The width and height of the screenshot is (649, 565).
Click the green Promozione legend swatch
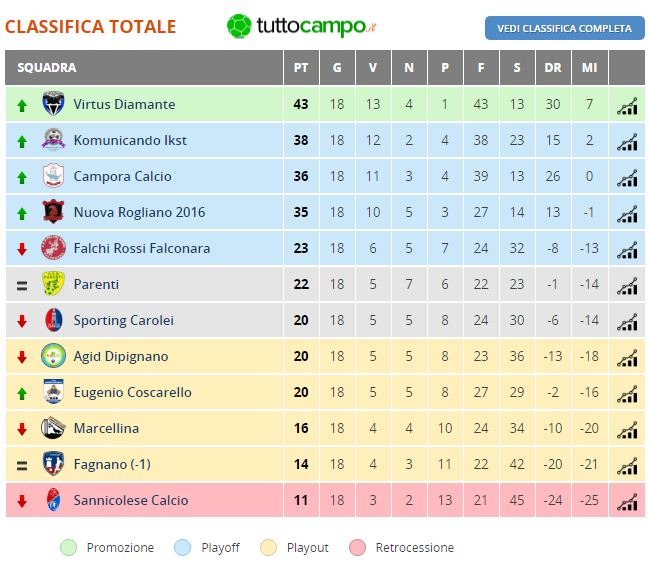(x=68, y=548)
